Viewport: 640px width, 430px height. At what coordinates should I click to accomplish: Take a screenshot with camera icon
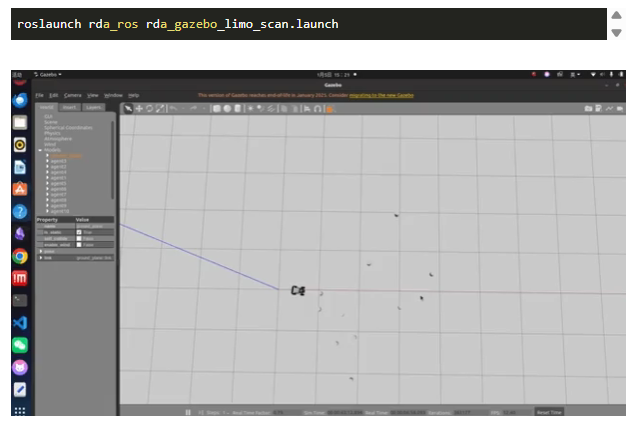[589, 108]
